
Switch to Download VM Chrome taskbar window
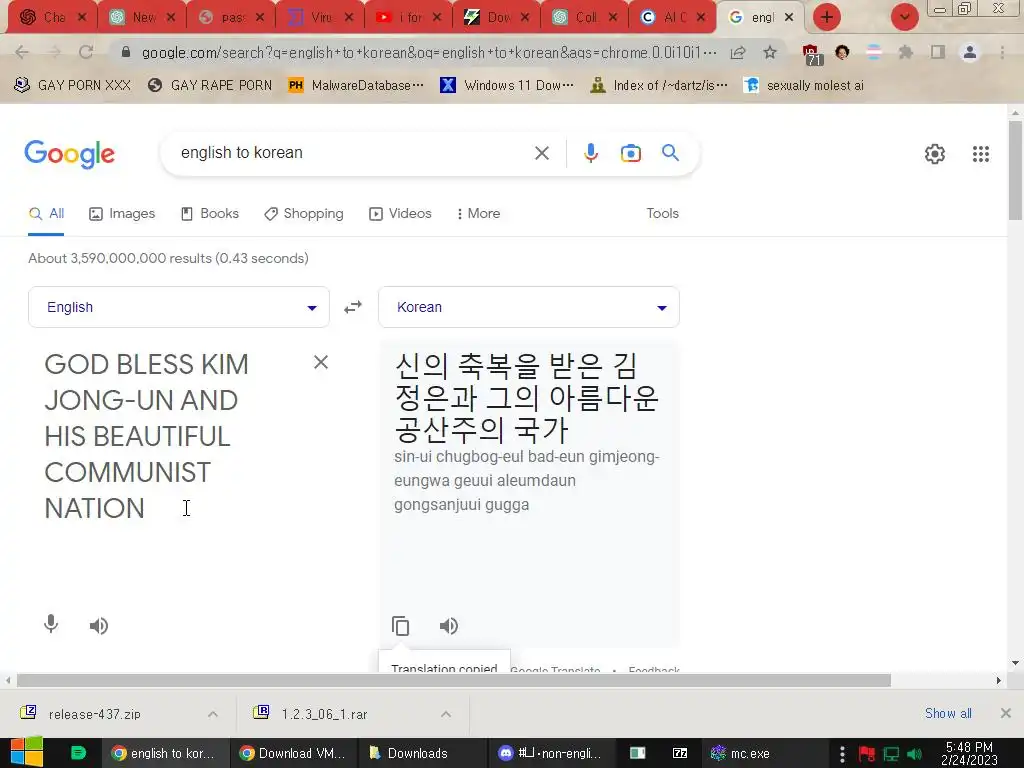[x=293, y=753]
